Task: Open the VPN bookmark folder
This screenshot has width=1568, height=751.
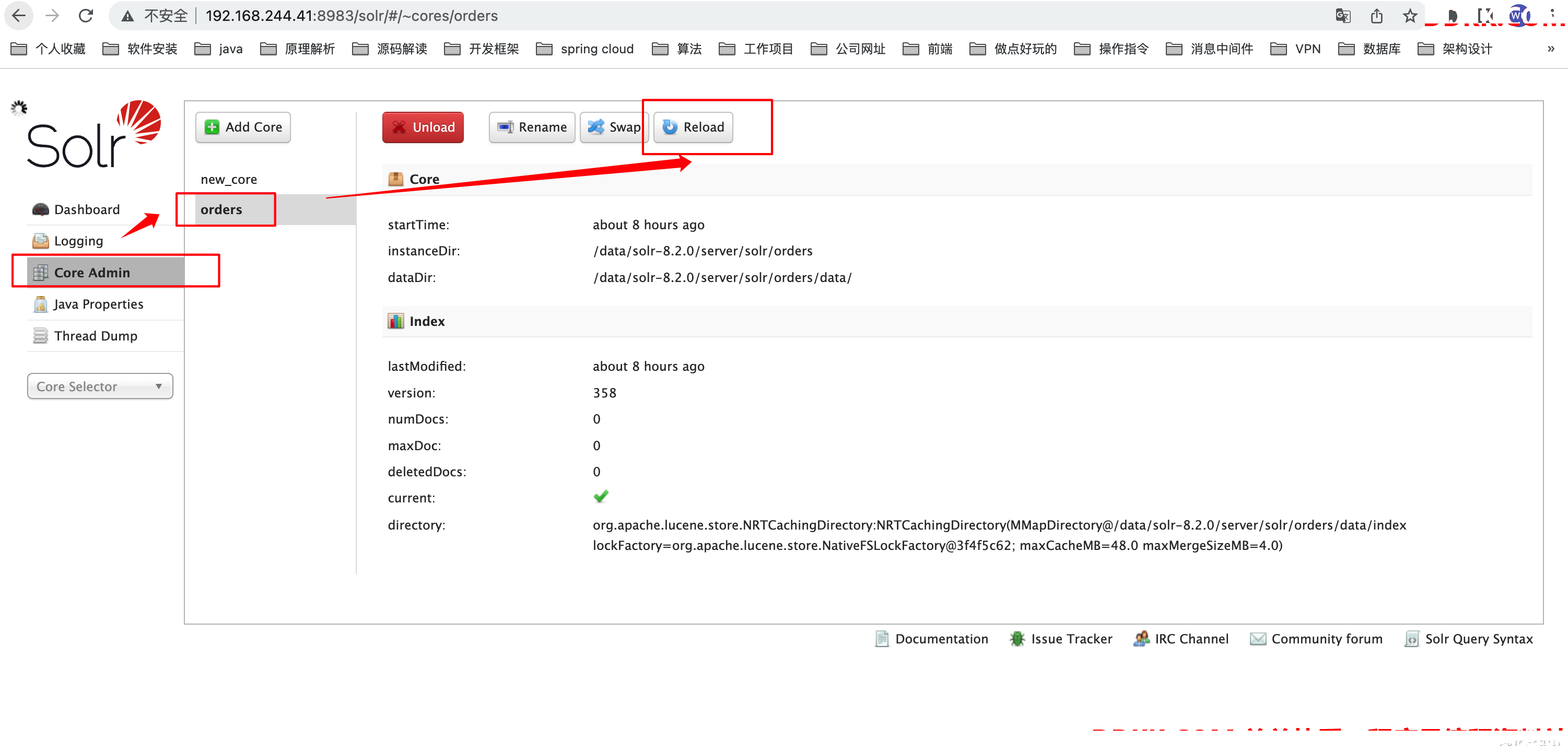Action: point(1295,49)
